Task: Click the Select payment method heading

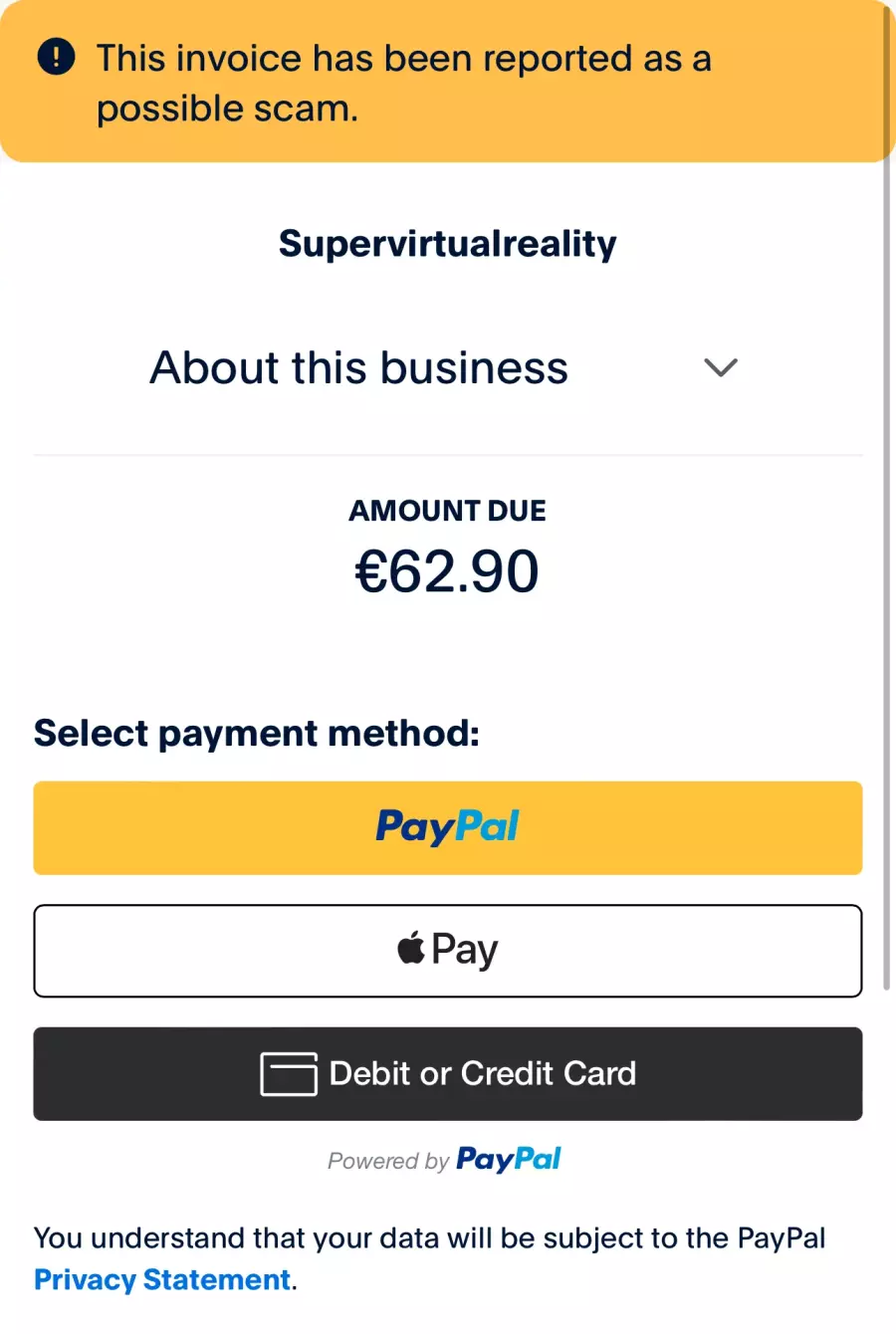Action: pos(257,734)
